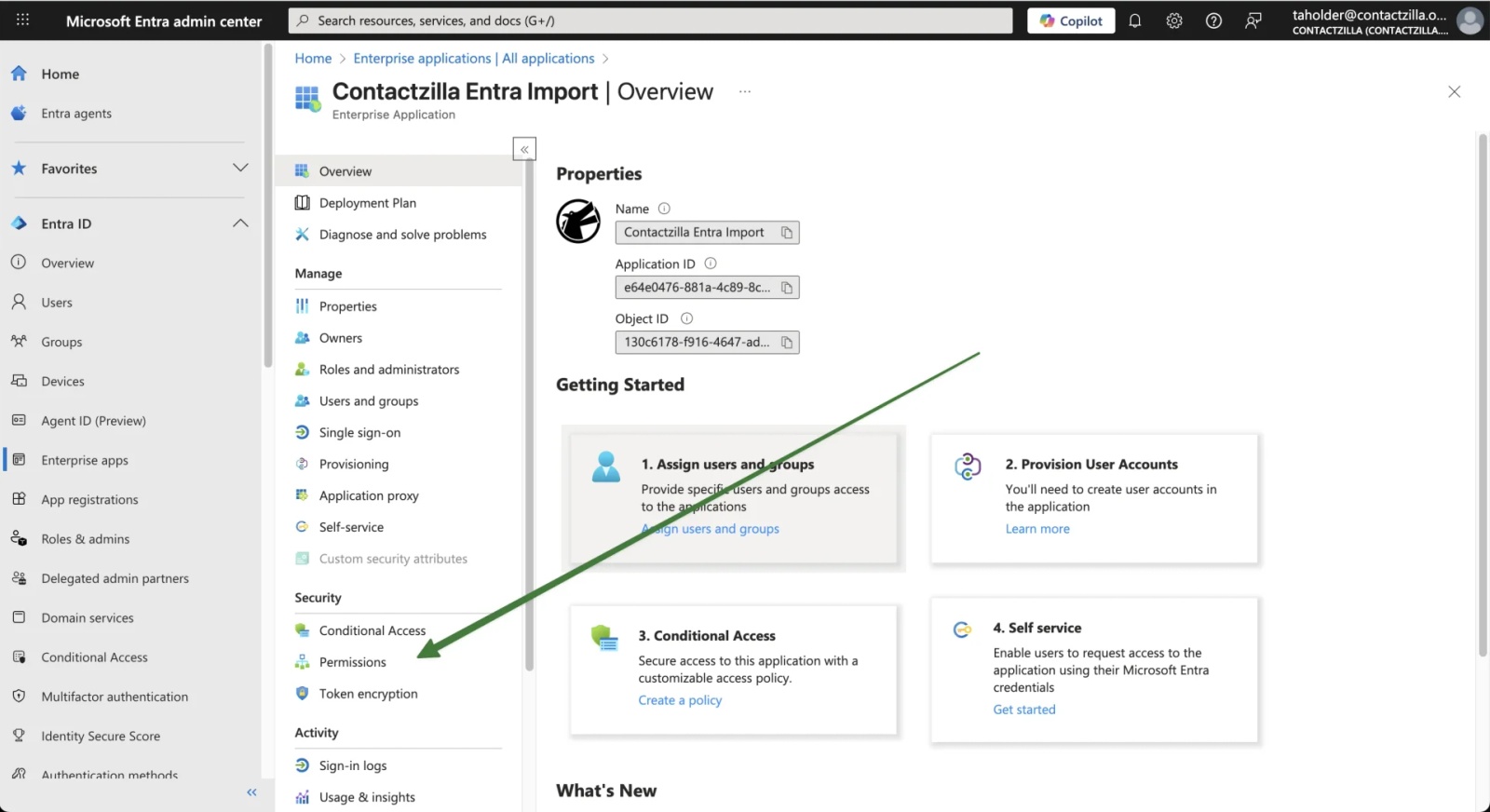Screen dimensions: 1490x812
Task: Open Usage & insights
Action: [x=367, y=797]
